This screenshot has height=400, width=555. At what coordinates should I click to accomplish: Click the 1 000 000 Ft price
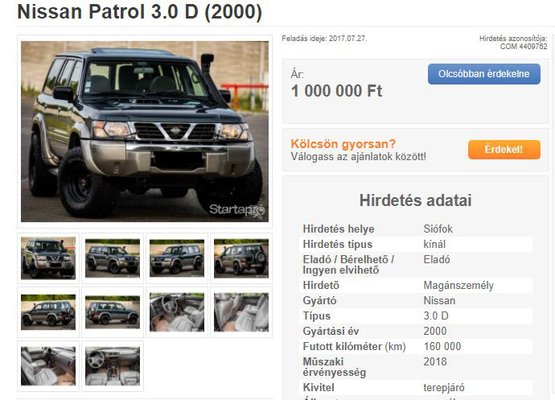point(337,91)
